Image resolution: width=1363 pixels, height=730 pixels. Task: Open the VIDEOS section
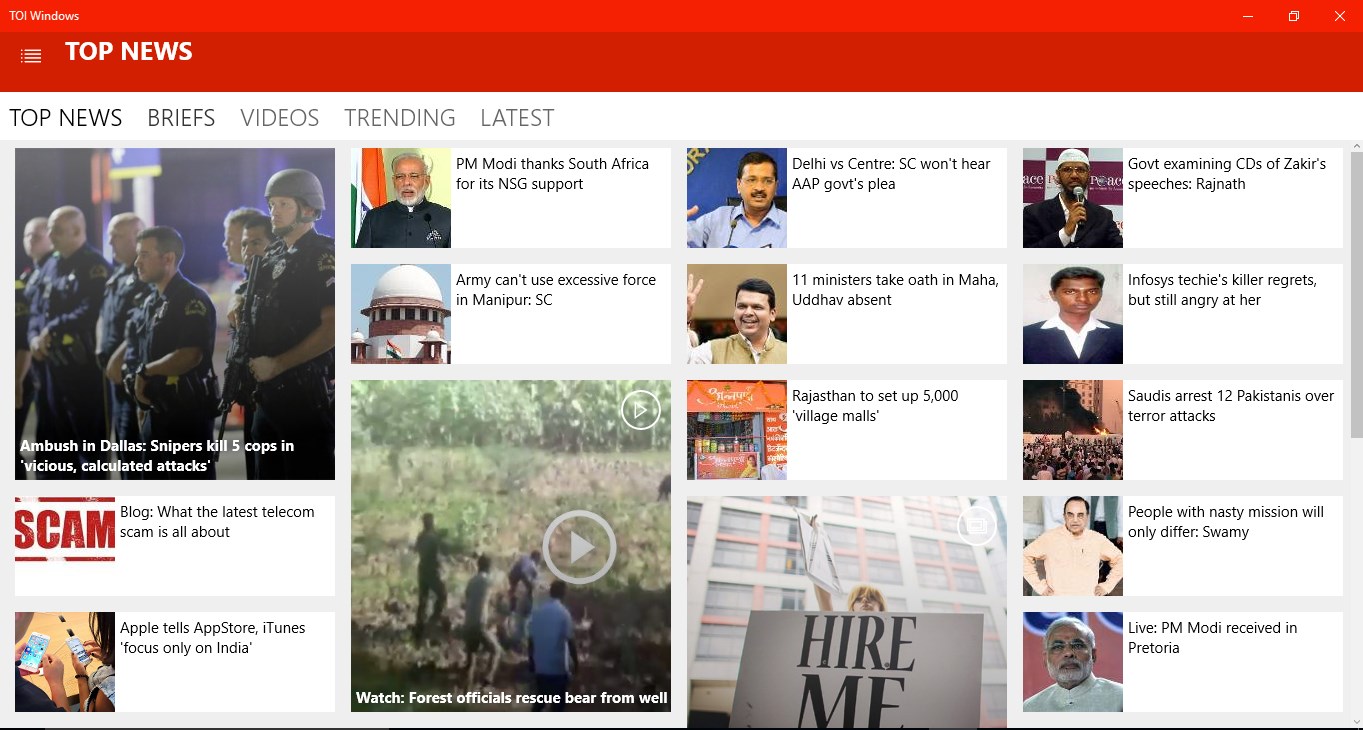click(x=279, y=117)
